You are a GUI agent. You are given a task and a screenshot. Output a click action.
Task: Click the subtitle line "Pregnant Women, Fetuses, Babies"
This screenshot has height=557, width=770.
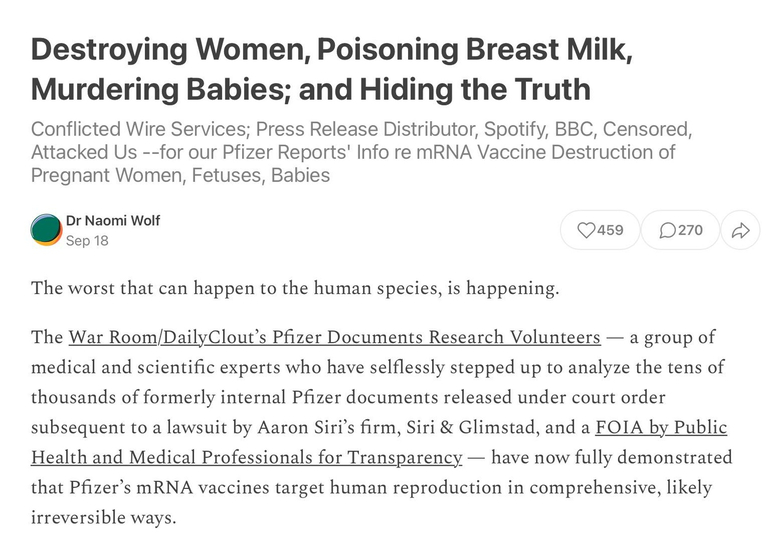pyautogui.click(x=180, y=175)
